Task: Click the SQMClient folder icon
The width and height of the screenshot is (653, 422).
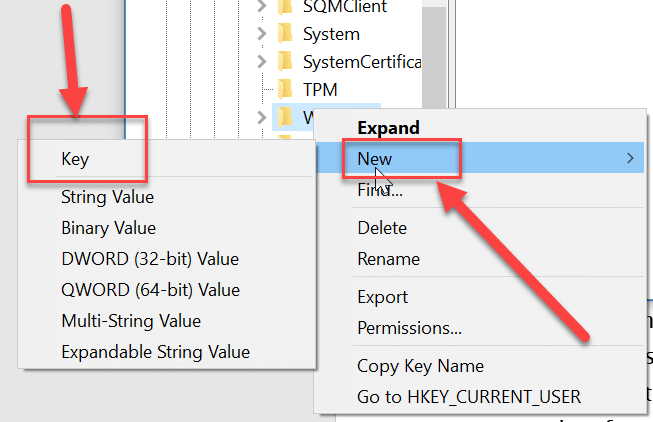Action: [x=286, y=7]
